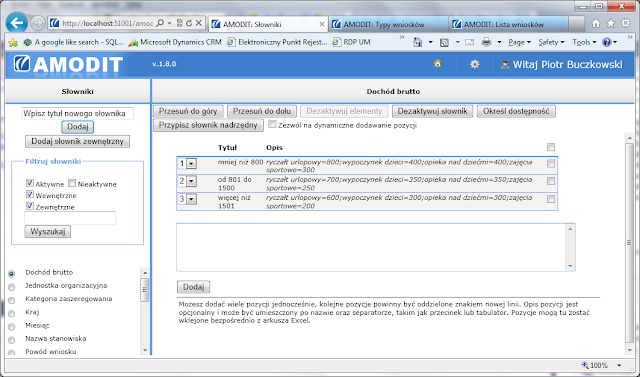The width and height of the screenshot is (640, 377).
Task: Open browser favorites star icon
Action: pos(611,24)
